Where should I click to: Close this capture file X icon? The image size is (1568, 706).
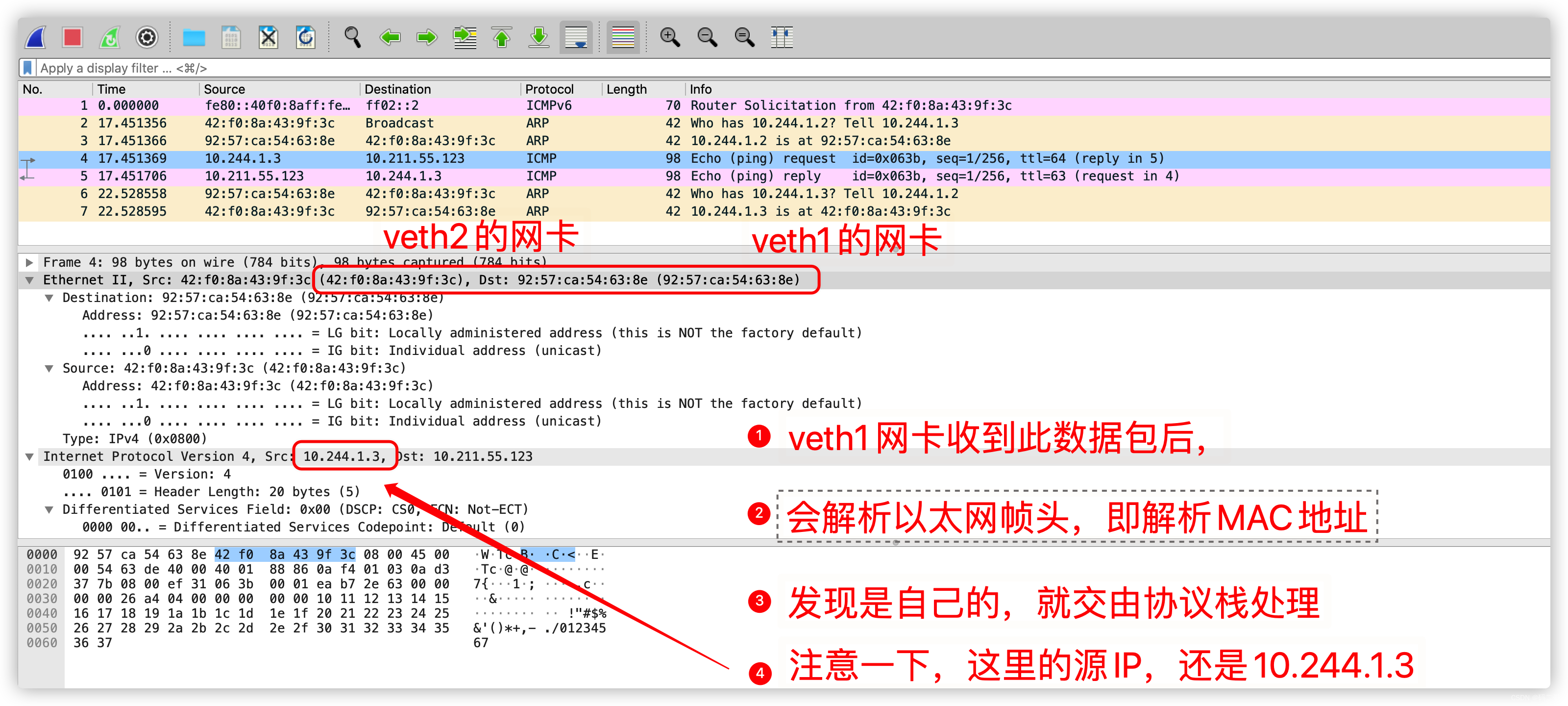click(x=269, y=37)
